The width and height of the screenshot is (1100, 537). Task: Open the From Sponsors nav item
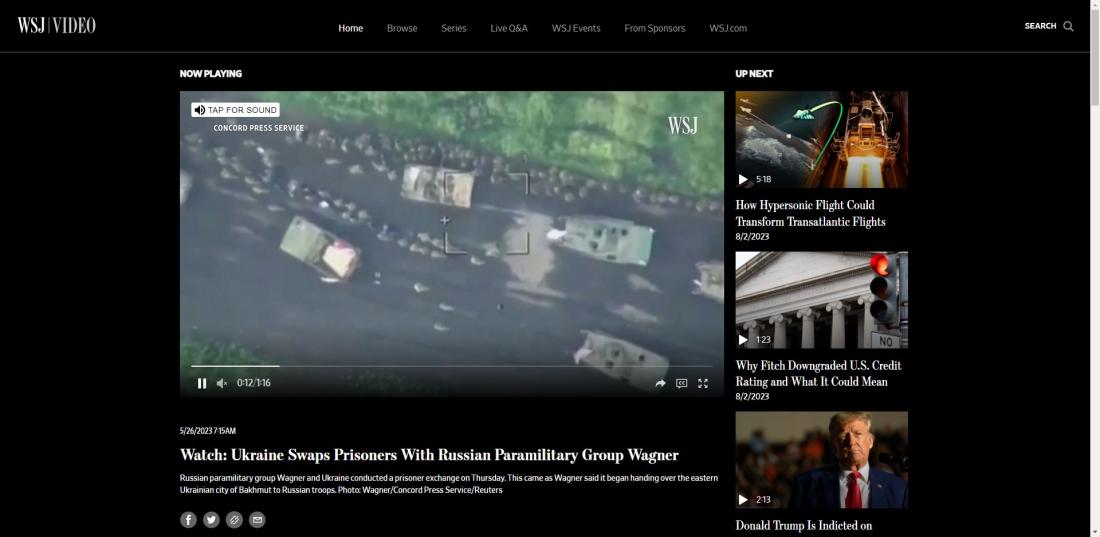point(655,28)
